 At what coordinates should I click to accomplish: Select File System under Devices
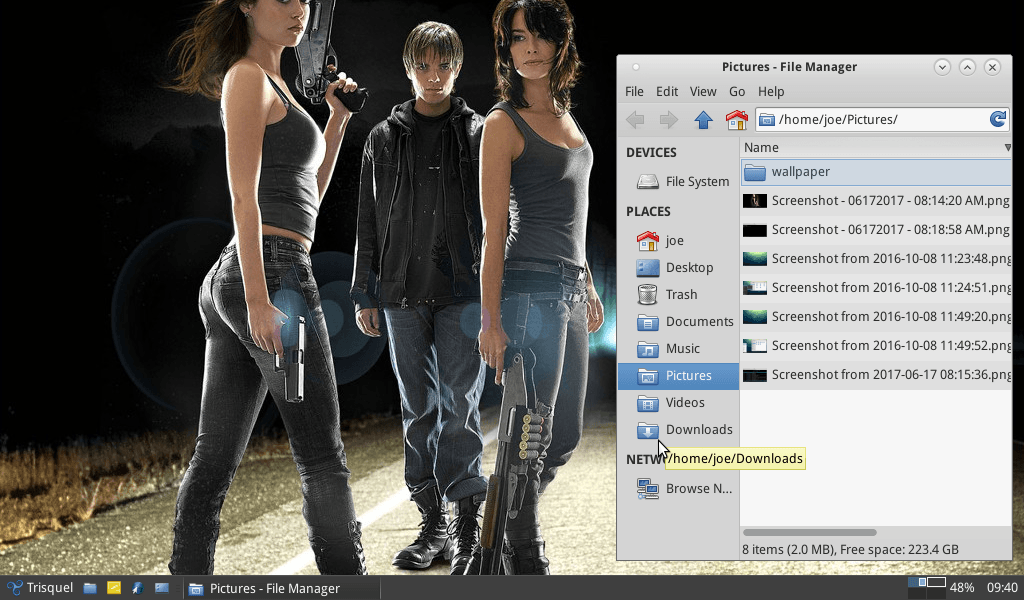(x=679, y=182)
